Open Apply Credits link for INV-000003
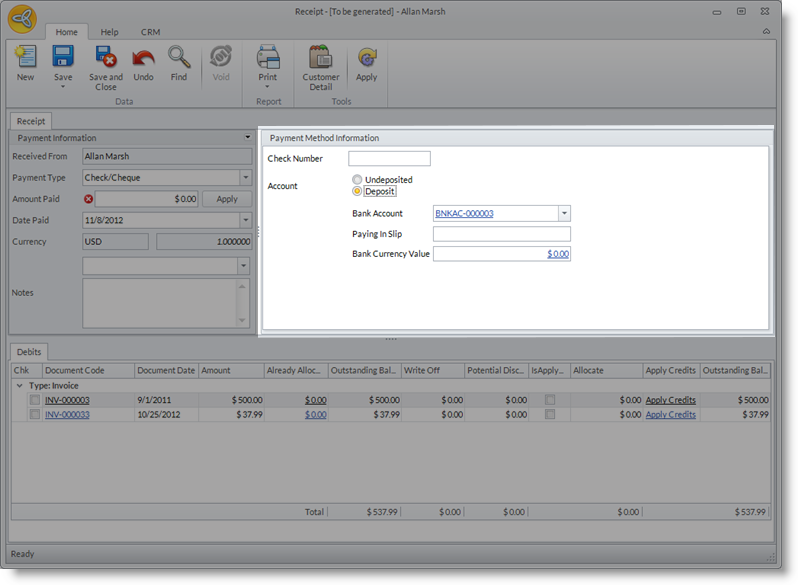Screen dimensions: 798x585 coord(670,400)
